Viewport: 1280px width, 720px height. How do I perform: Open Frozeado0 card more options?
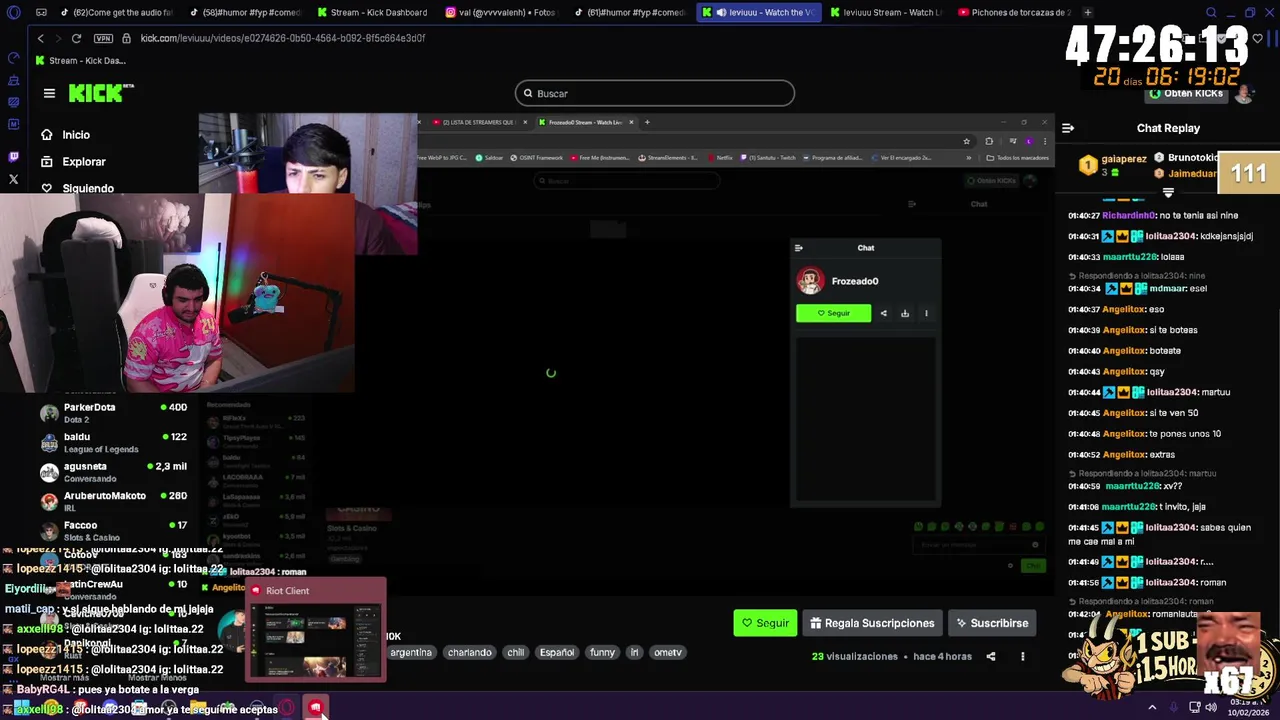[x=926, y=313]
